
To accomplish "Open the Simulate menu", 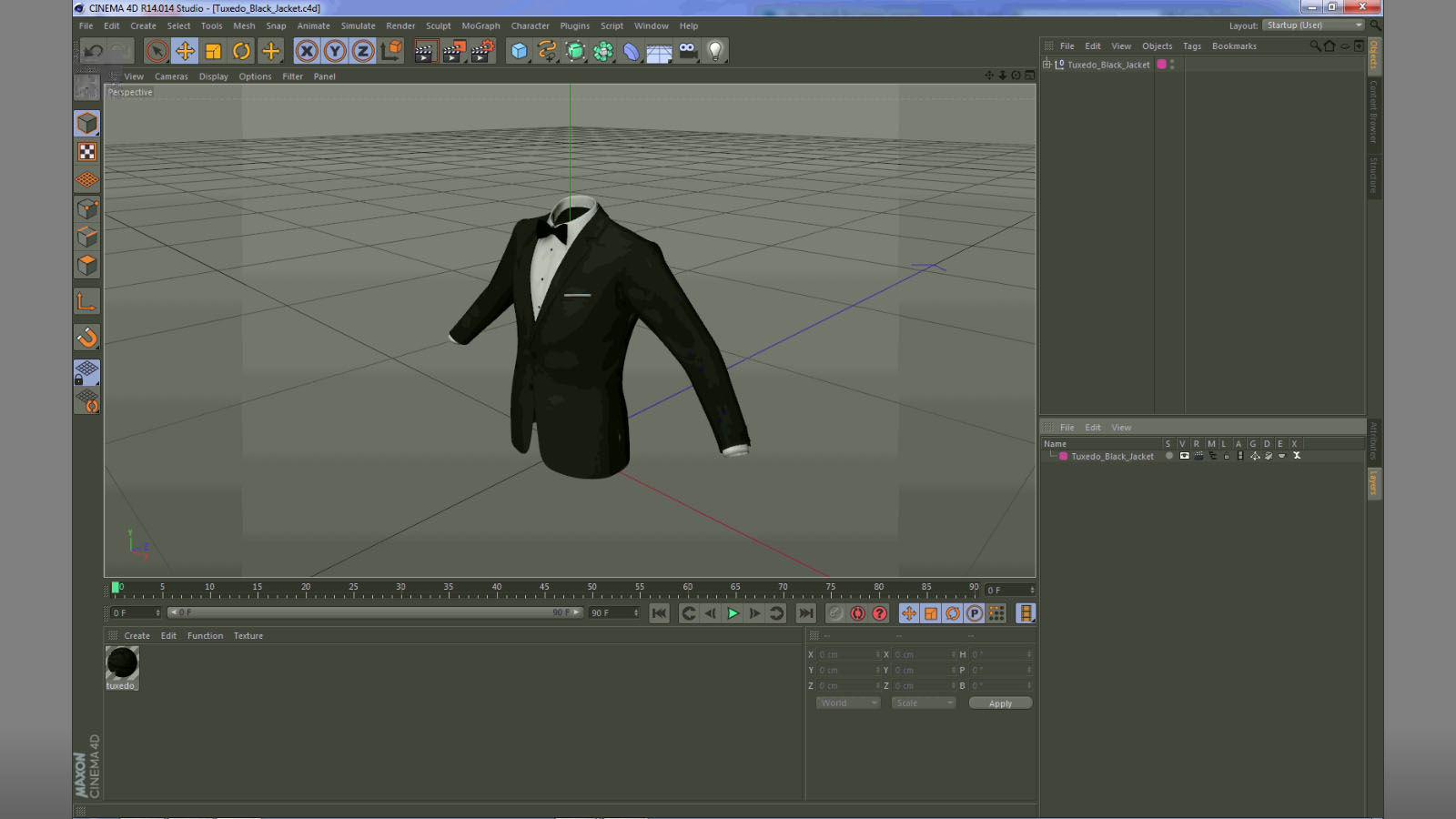I will click(x=358, y=26).
